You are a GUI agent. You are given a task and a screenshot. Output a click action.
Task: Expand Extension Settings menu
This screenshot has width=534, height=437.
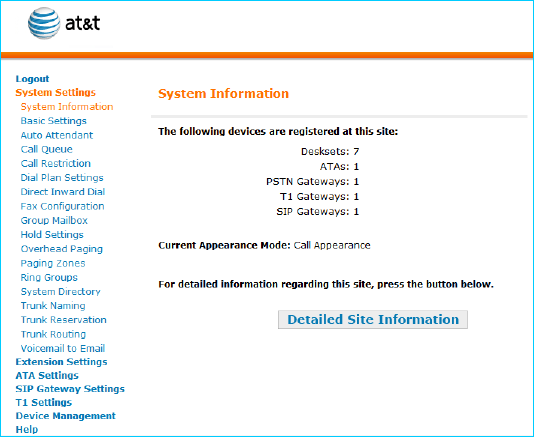click(x=61, y=362)
